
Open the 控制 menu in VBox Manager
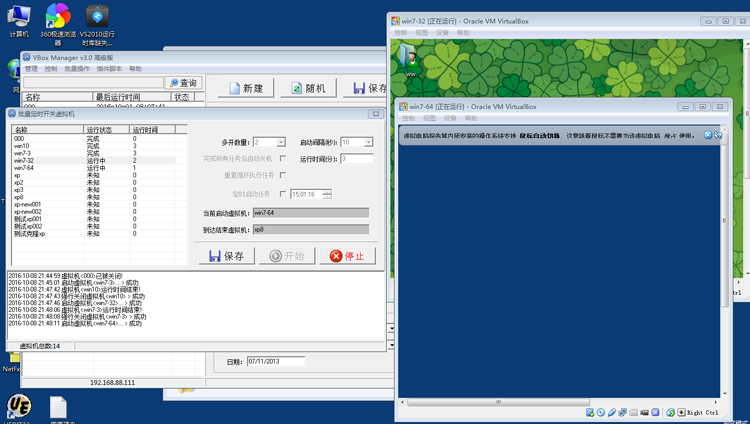(x=51, y=69)
